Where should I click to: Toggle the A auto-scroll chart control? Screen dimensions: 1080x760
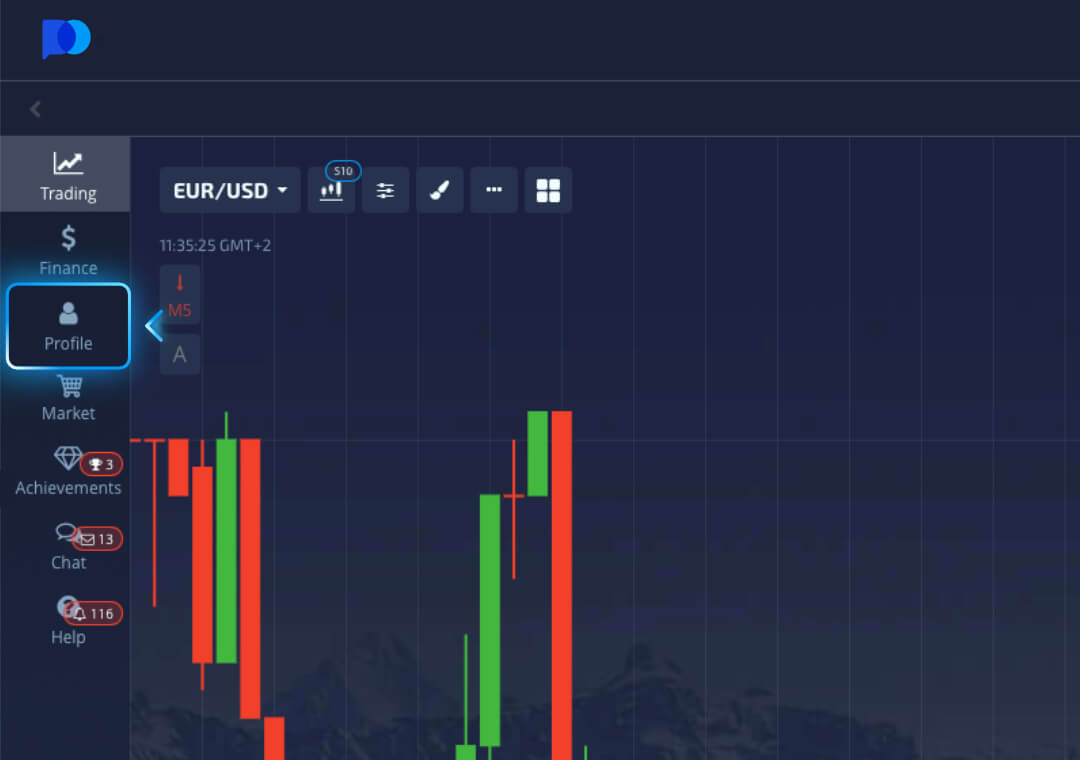click(179, 354)
